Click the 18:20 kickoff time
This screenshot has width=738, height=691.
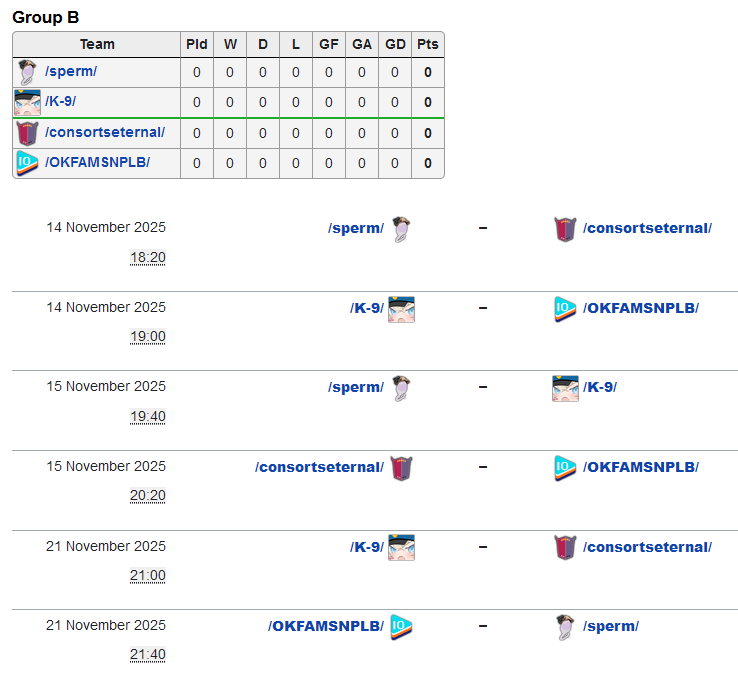pyautogui.click(x=148, y=258)
